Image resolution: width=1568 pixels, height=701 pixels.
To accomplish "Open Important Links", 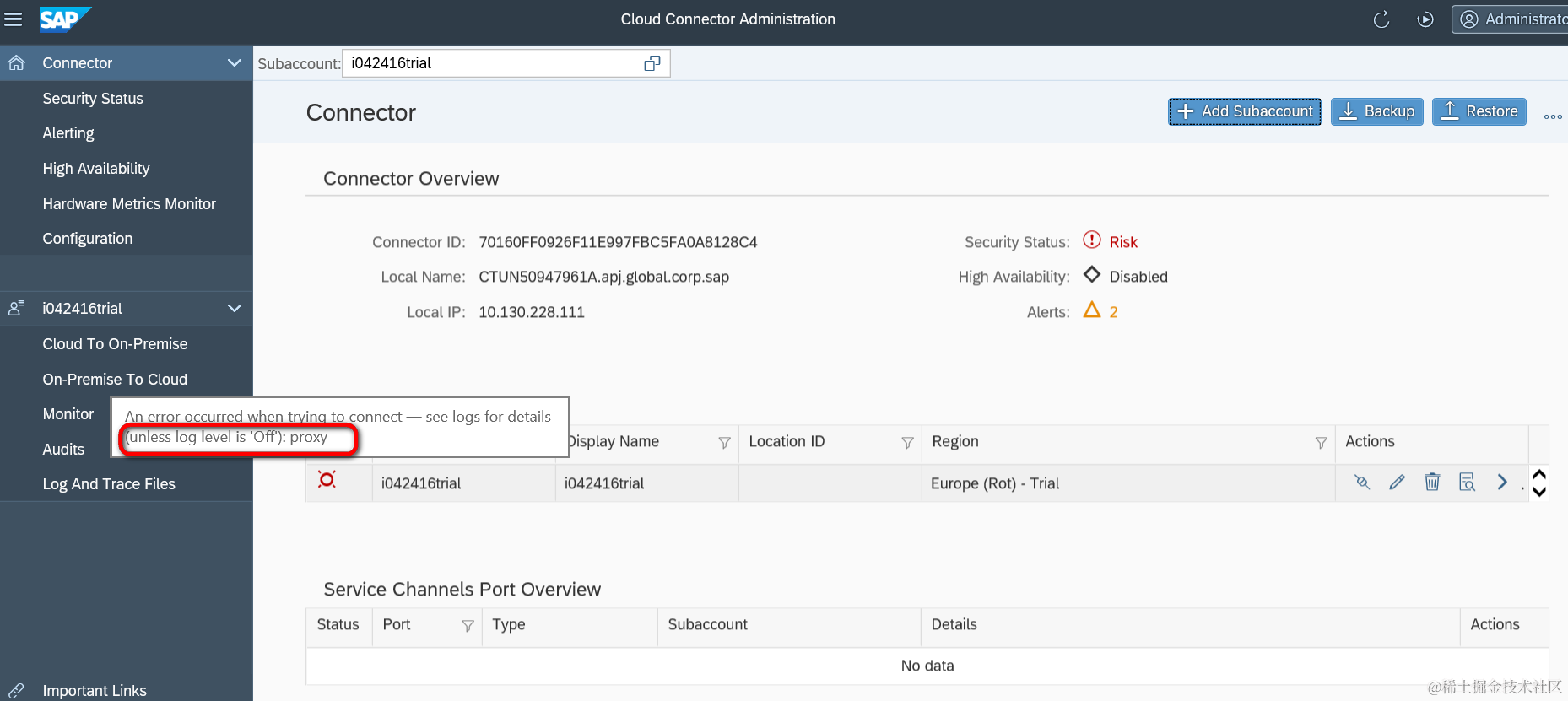I will [95, 691].
